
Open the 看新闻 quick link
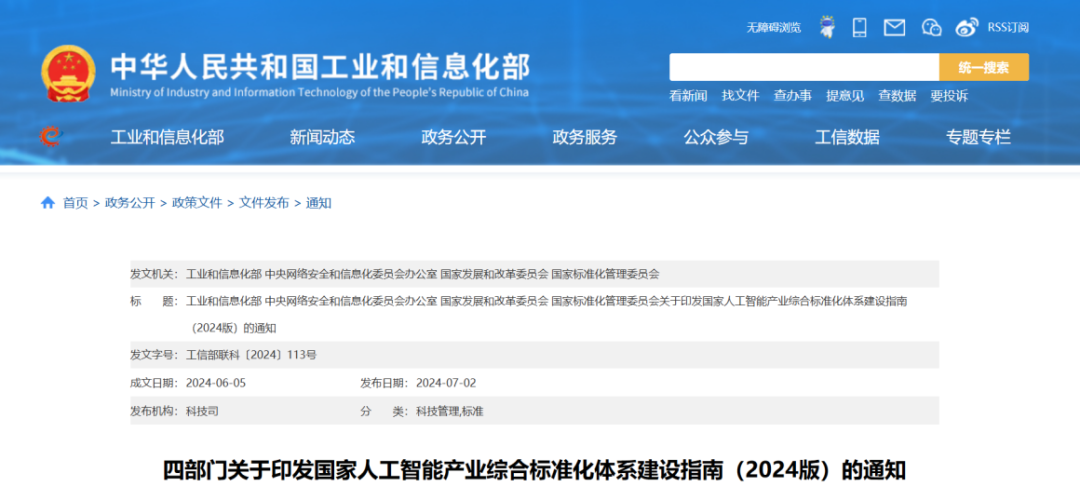click(688, 96)
